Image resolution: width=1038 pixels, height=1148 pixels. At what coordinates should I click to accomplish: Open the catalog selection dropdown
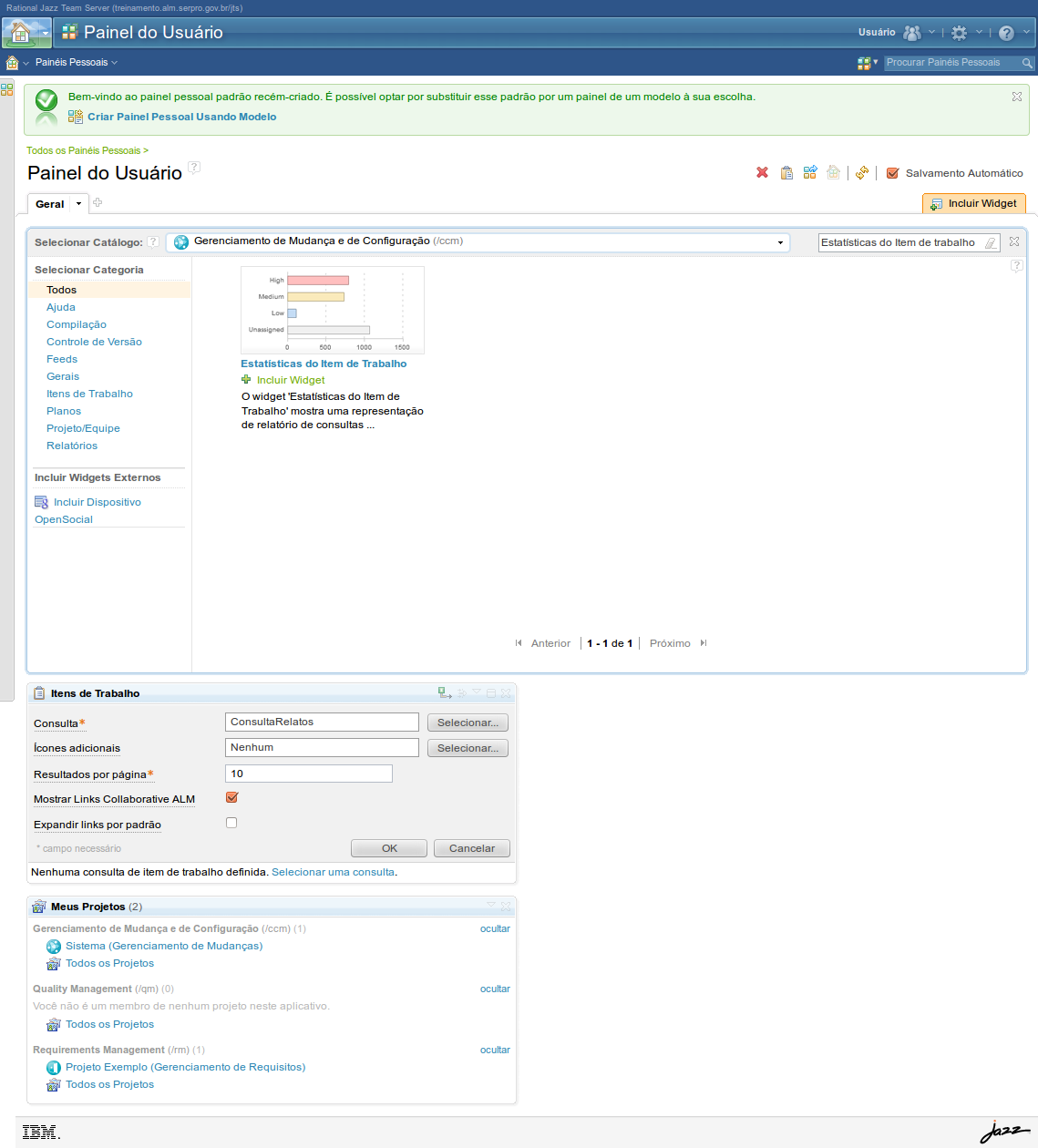(780, 242)
